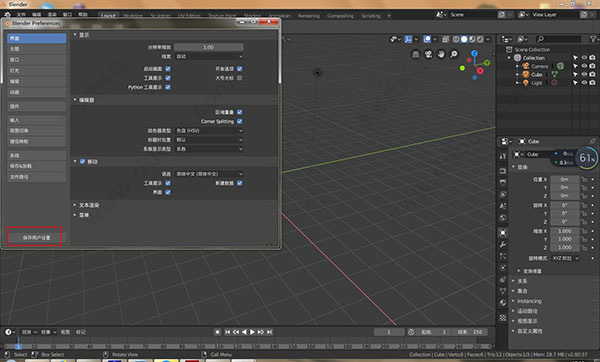Toggle the region overlap checkbox
This screenshot has height=362, width=600.
[x=240, y=112]
